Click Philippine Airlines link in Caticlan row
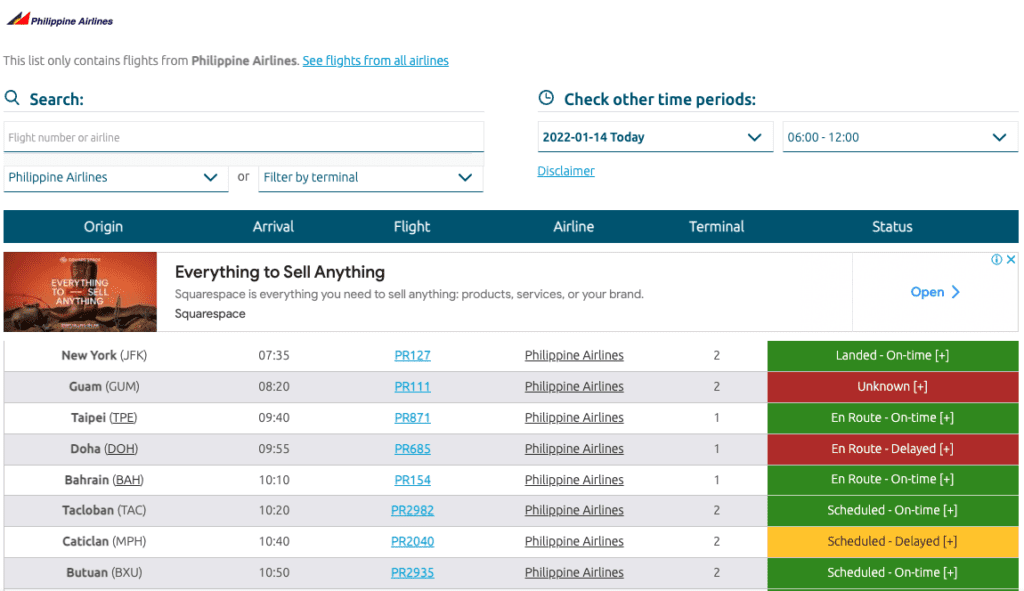1024x591 pixels. [574, 541]
